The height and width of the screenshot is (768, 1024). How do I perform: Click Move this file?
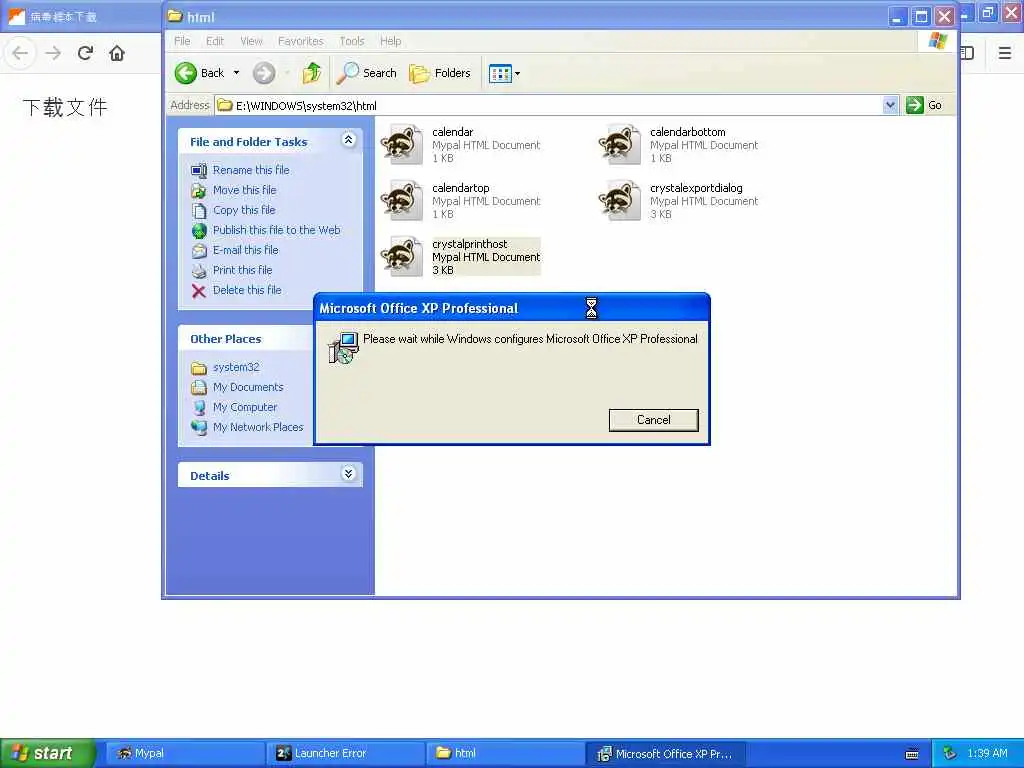point(244,190)
